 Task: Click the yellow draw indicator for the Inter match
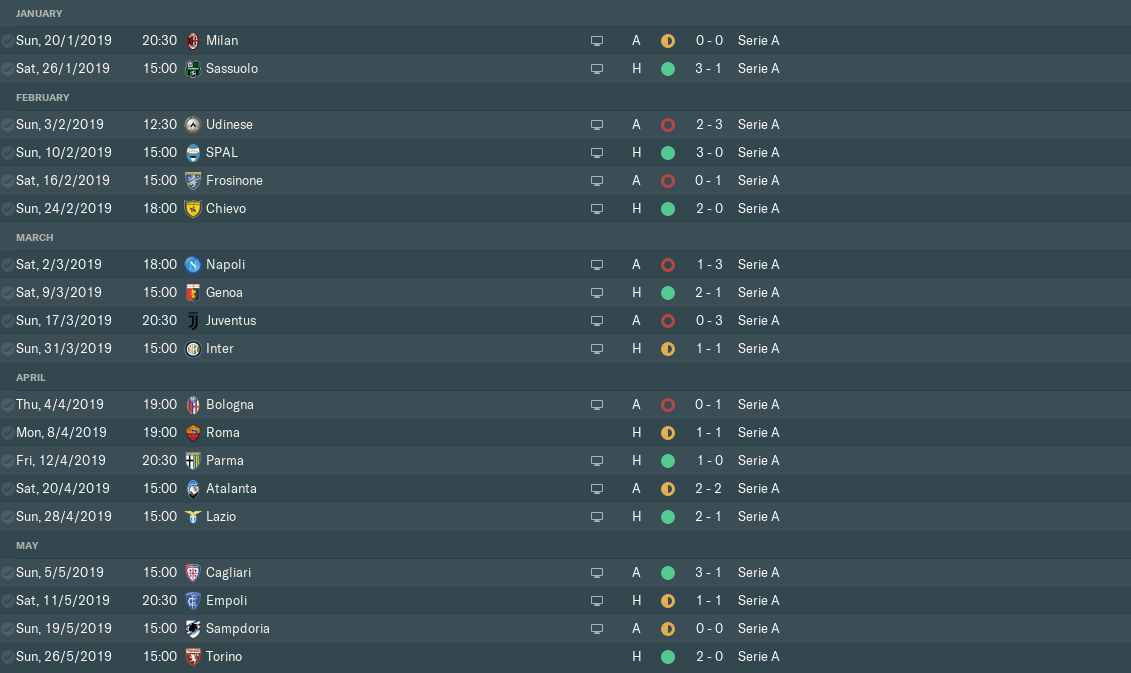tap(668, 349)
